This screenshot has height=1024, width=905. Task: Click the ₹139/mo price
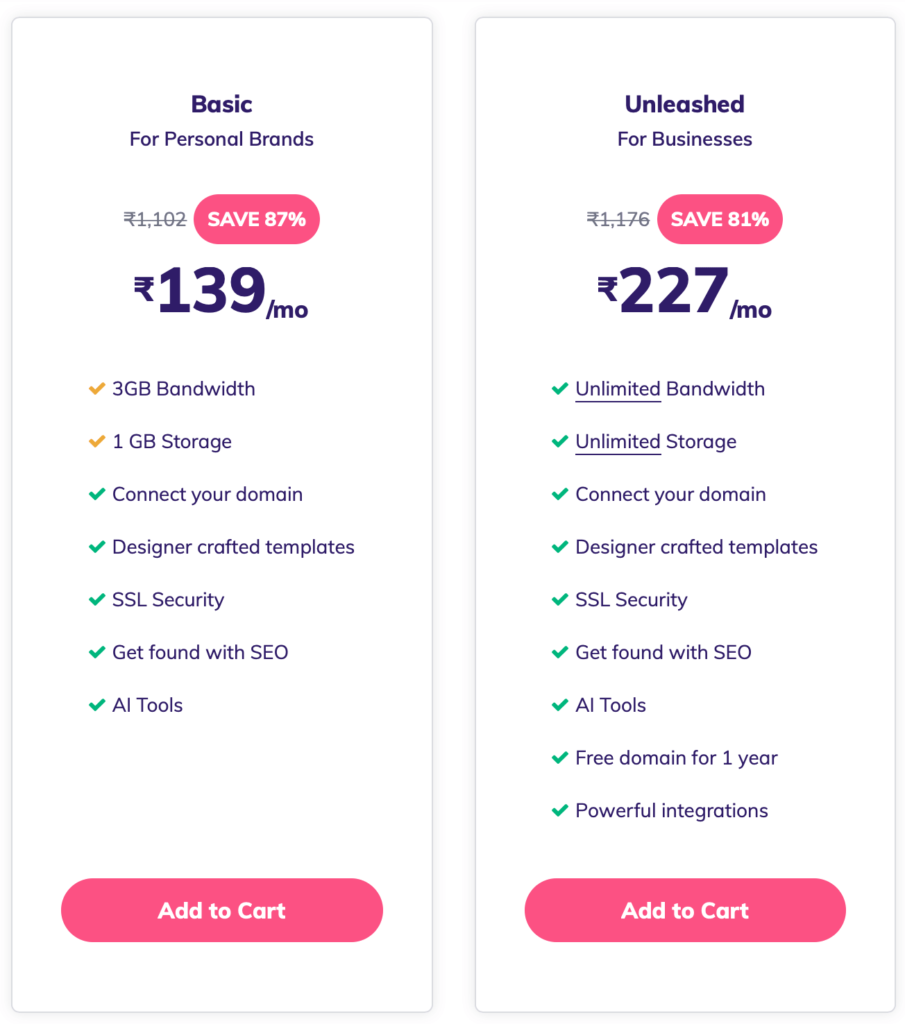(x=221, y=291)
